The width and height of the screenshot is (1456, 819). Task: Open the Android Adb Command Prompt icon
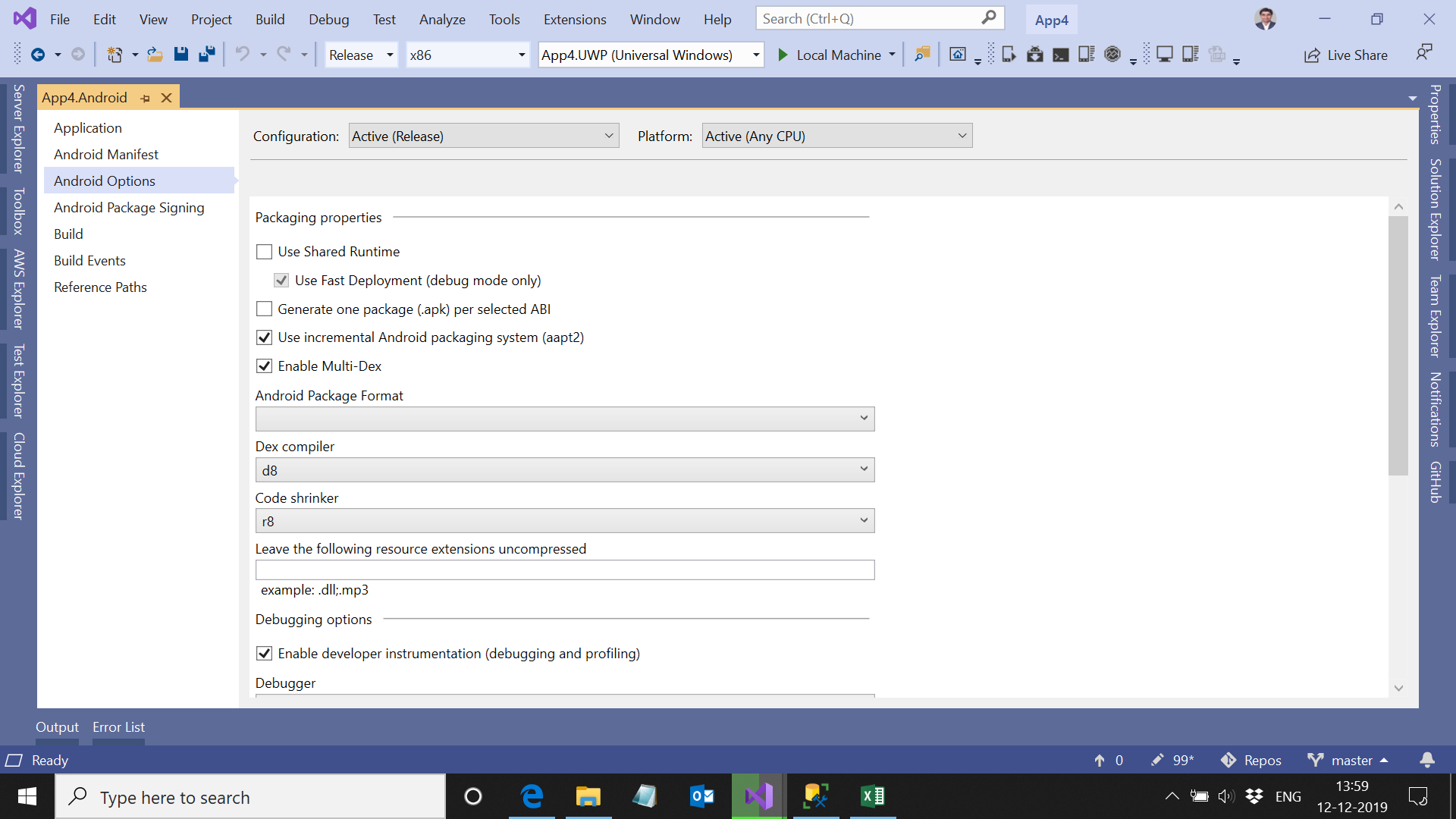click(x=1061, y=55)
